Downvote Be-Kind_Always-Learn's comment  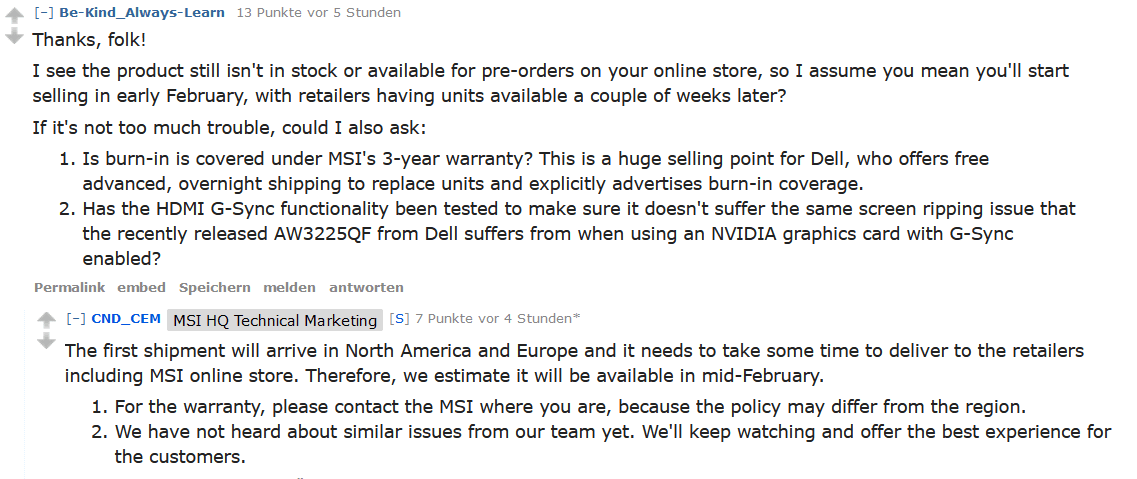click(x=14, y=37)
